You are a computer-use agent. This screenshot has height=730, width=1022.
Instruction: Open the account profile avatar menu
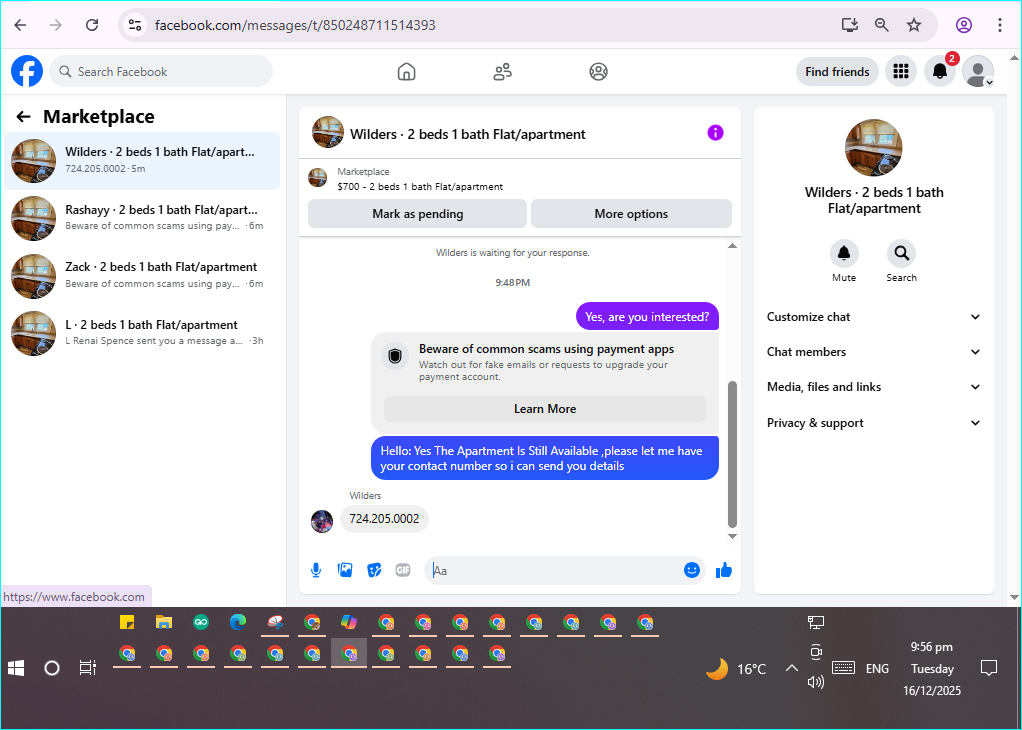(978, 71)
